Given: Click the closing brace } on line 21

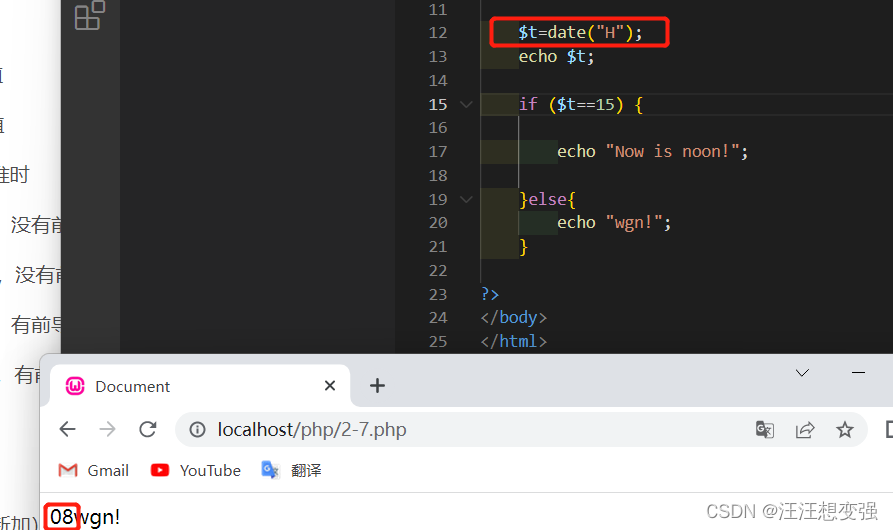Looking at the screenshot, I should (x=523, y=247).
